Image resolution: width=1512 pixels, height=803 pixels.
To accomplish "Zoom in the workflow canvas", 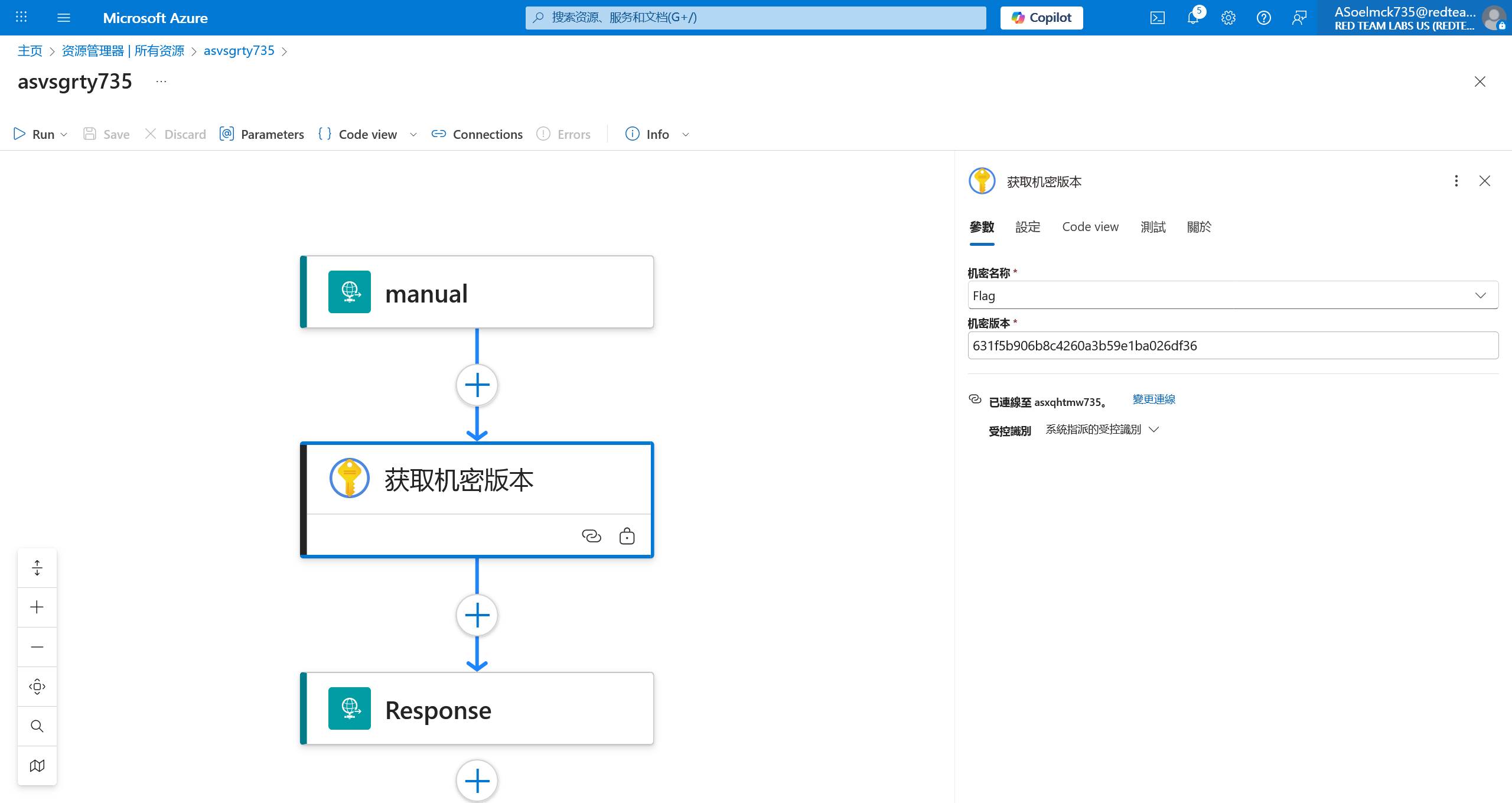I will pyautogui.click(x=37, y=607).
